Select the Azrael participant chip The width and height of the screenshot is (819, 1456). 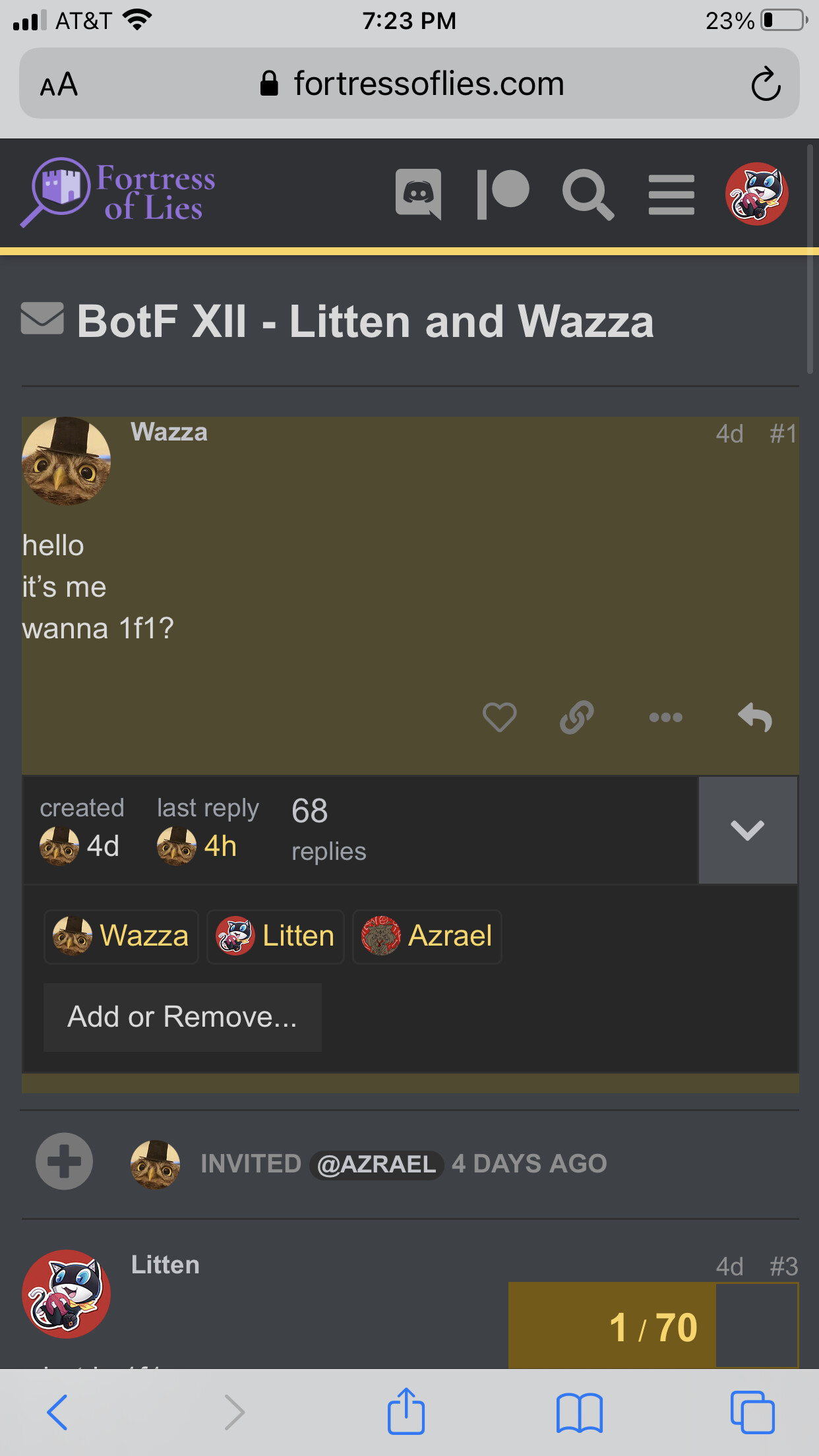pos(427,936)
